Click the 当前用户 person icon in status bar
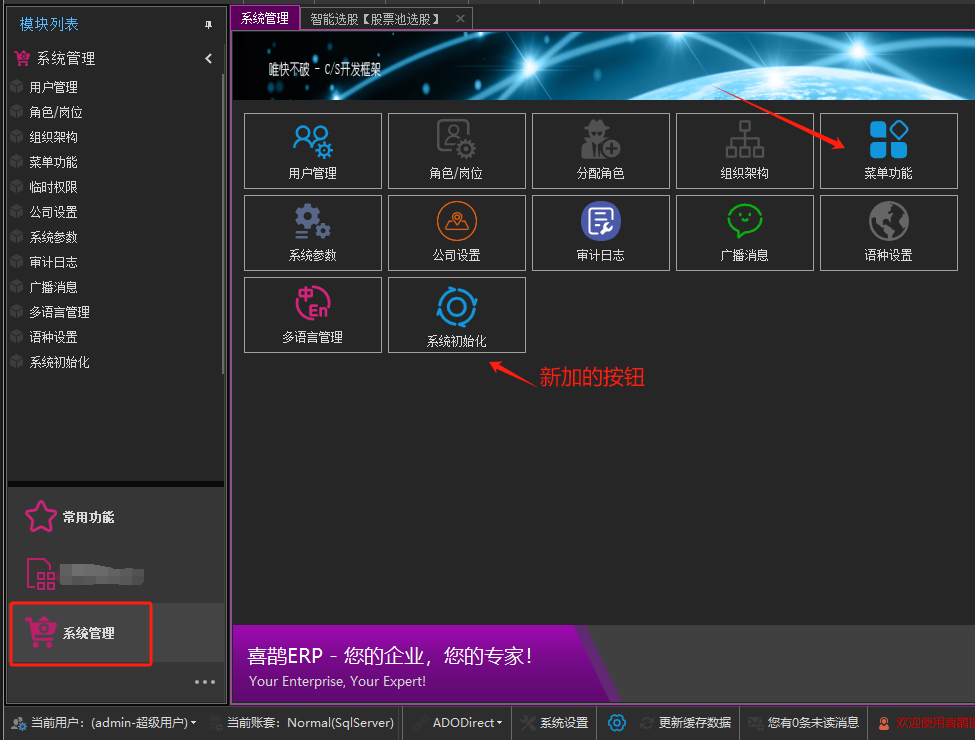 coord(19,723)
